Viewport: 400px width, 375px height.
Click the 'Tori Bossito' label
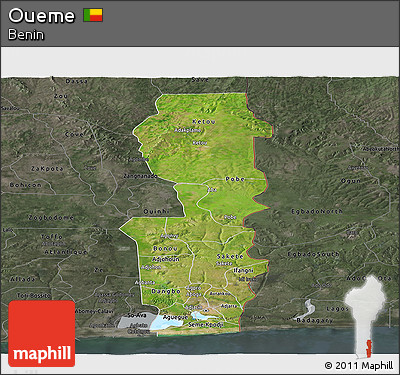(34, 295)
